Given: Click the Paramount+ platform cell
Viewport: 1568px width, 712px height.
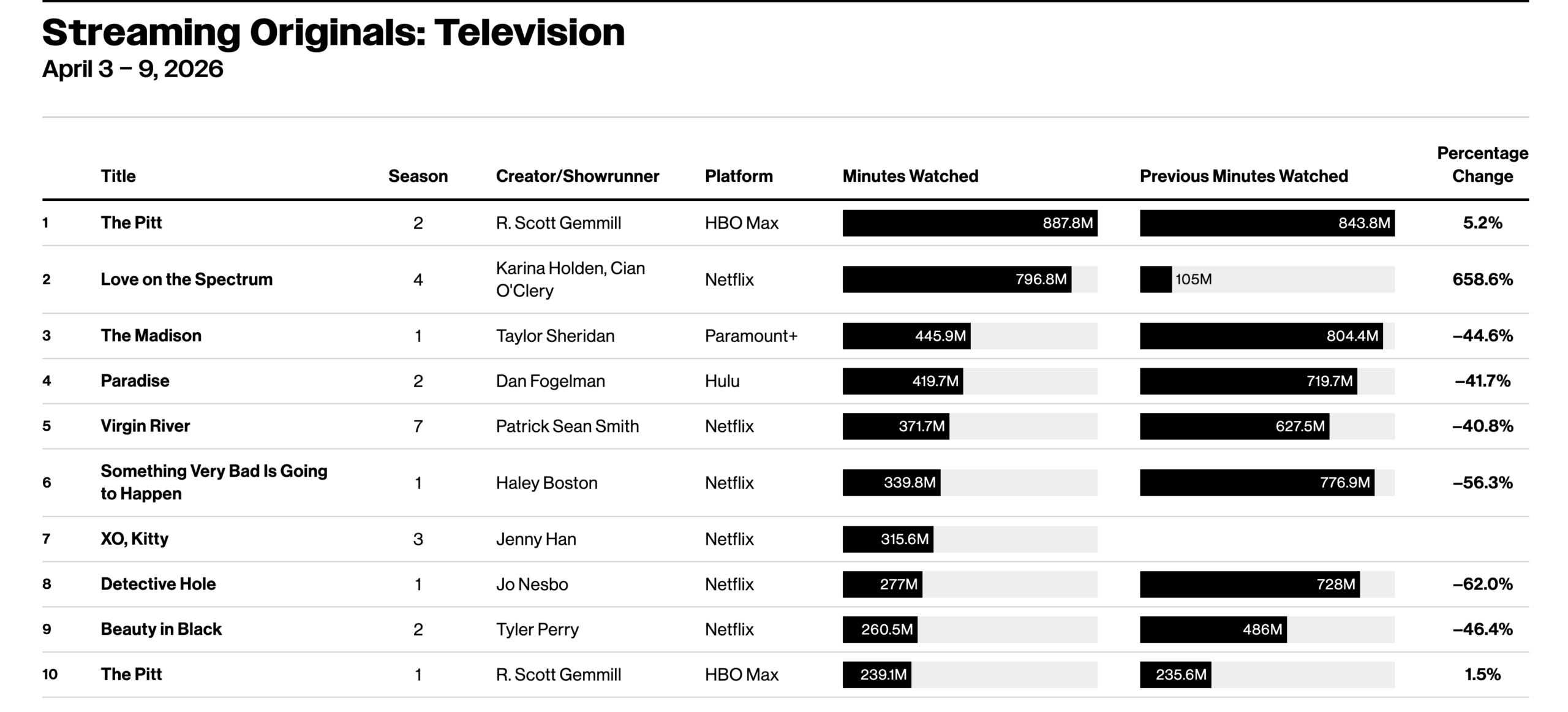Looking at the screenshot, I should tap(751, 336).
